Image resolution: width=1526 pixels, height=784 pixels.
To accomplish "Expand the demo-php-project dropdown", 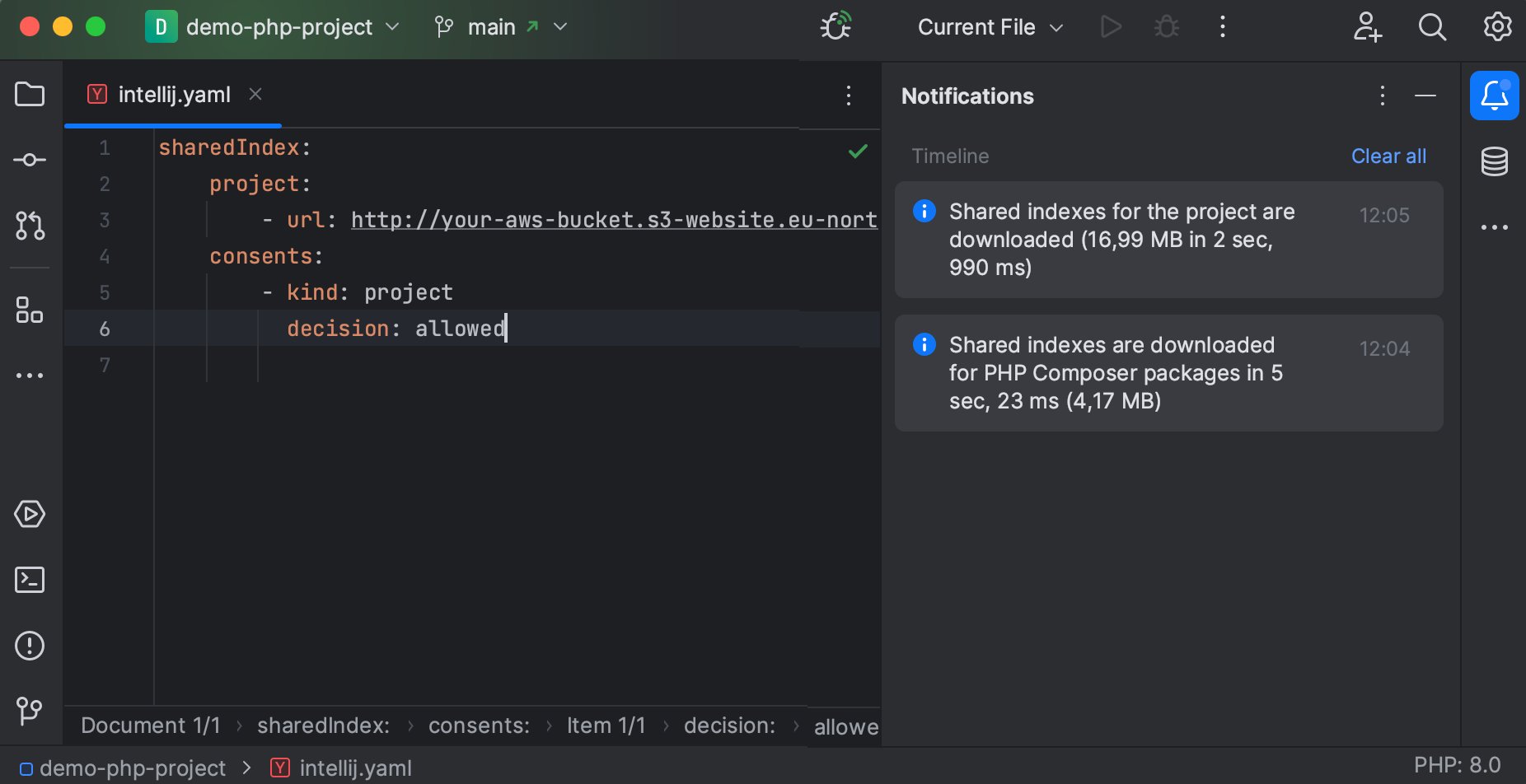I will coord(273,27).
